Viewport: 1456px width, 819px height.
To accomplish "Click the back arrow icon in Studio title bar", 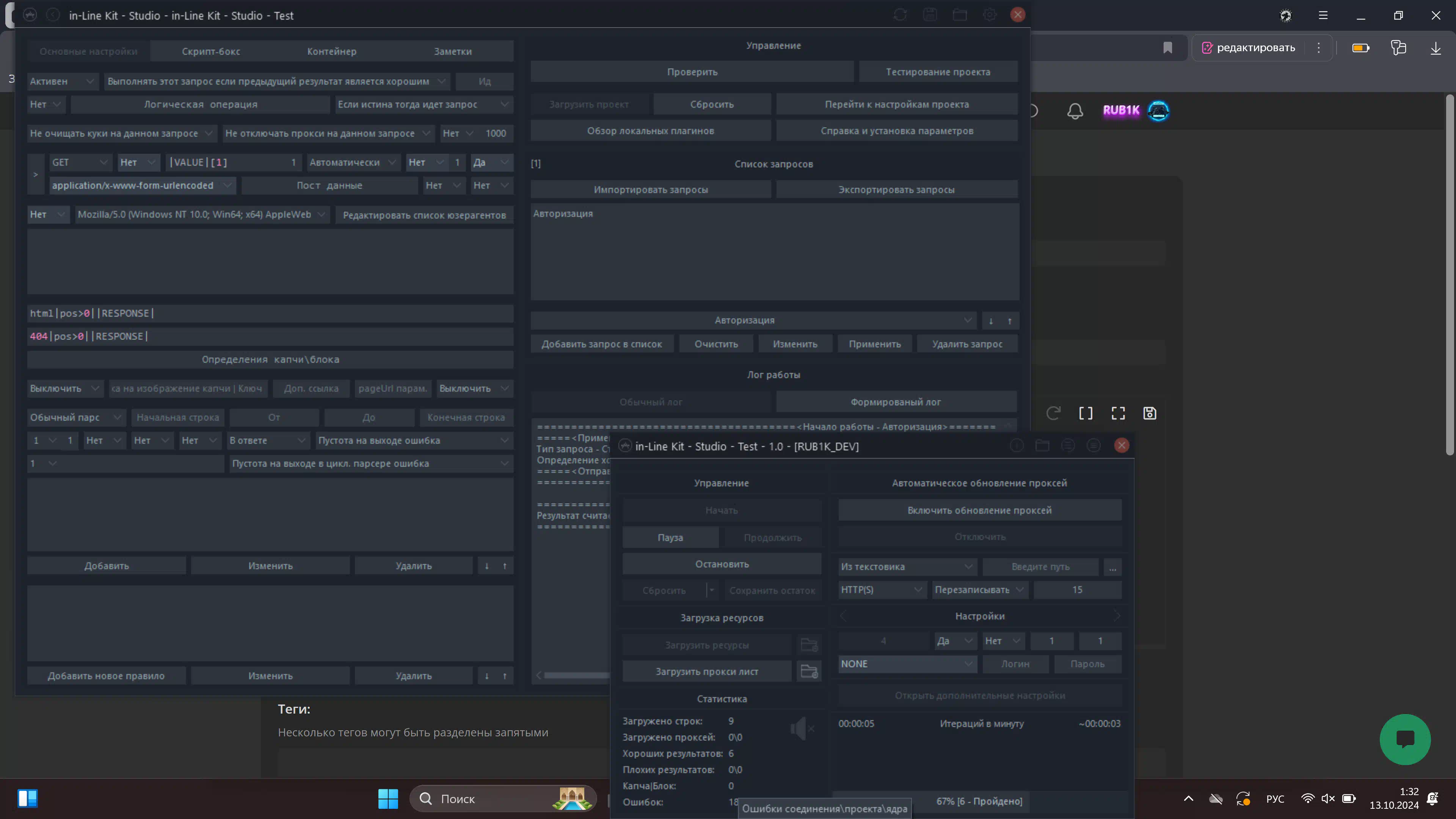I will (x=53, y=15).
